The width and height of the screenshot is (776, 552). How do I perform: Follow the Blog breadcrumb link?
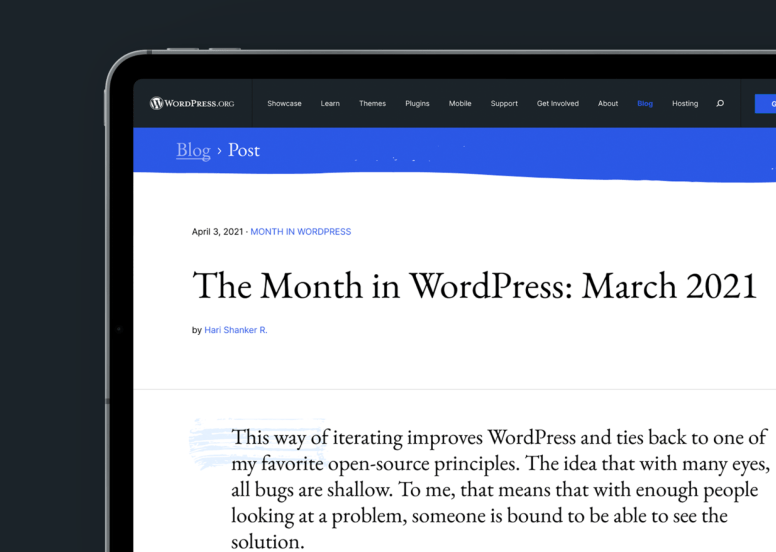(x=194, y=150)
